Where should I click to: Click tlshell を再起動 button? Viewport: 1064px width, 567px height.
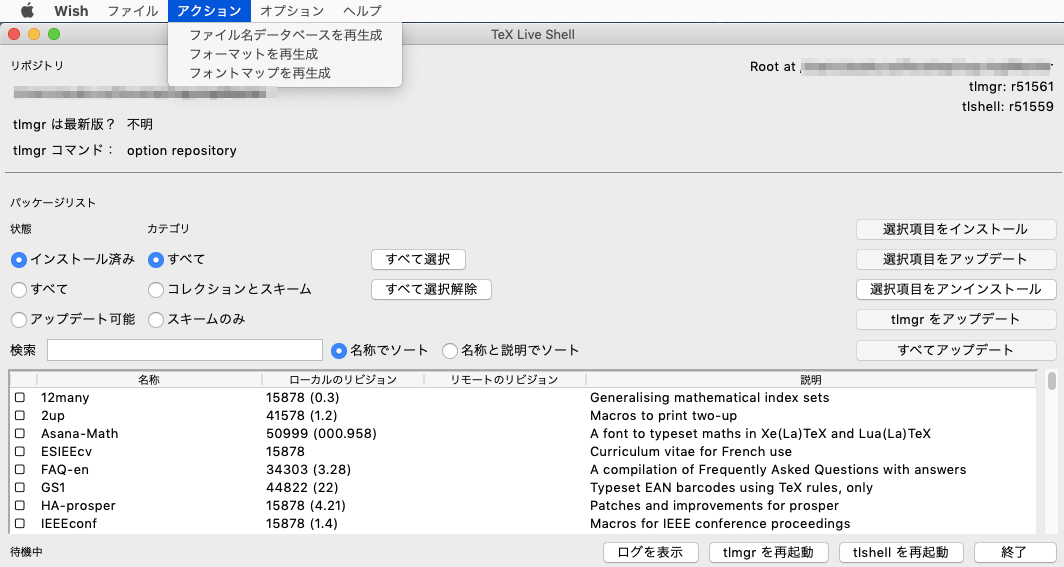[x=900, y=552]
